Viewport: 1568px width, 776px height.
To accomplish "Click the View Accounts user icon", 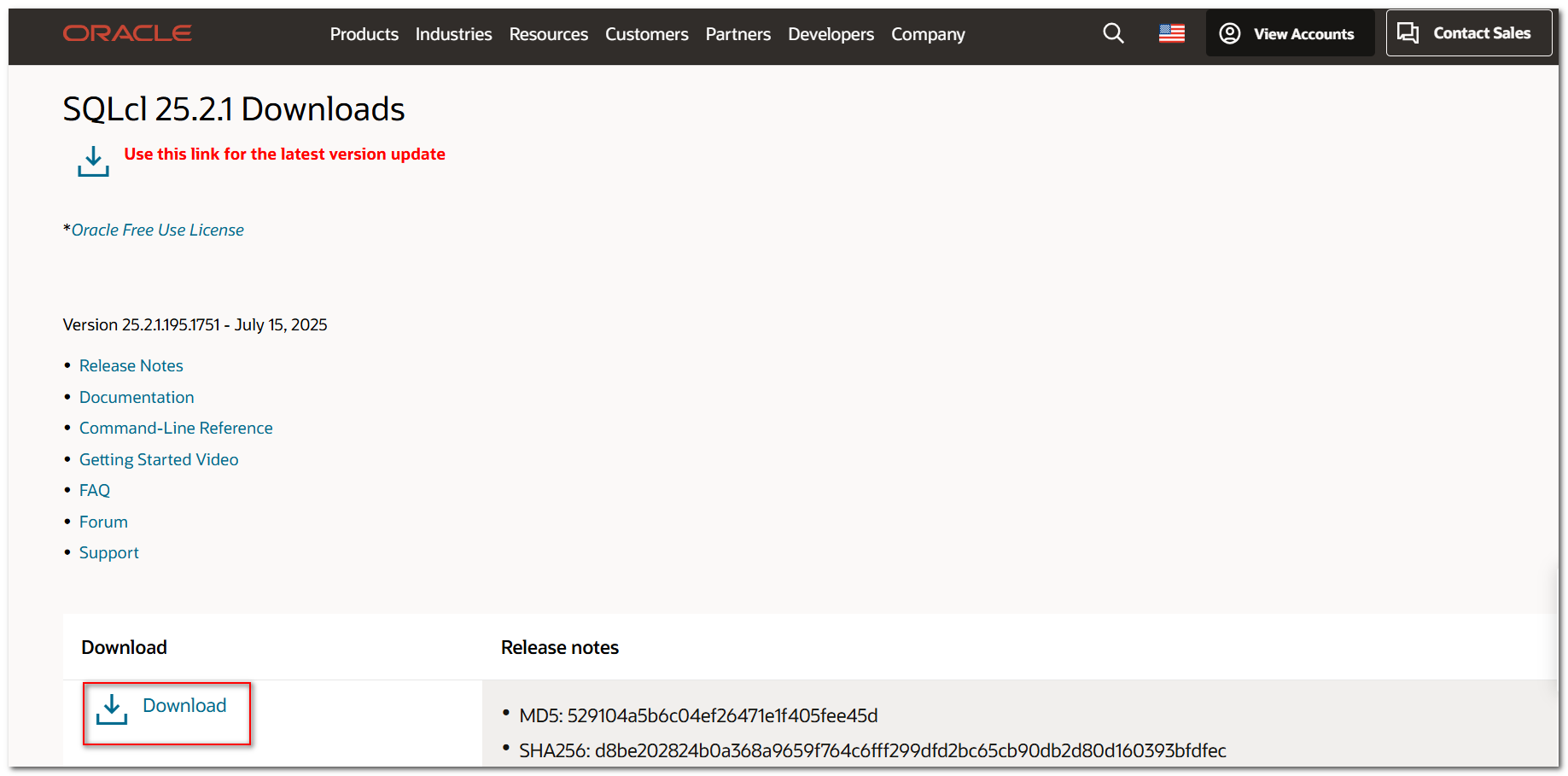I will coord(1229,33).
